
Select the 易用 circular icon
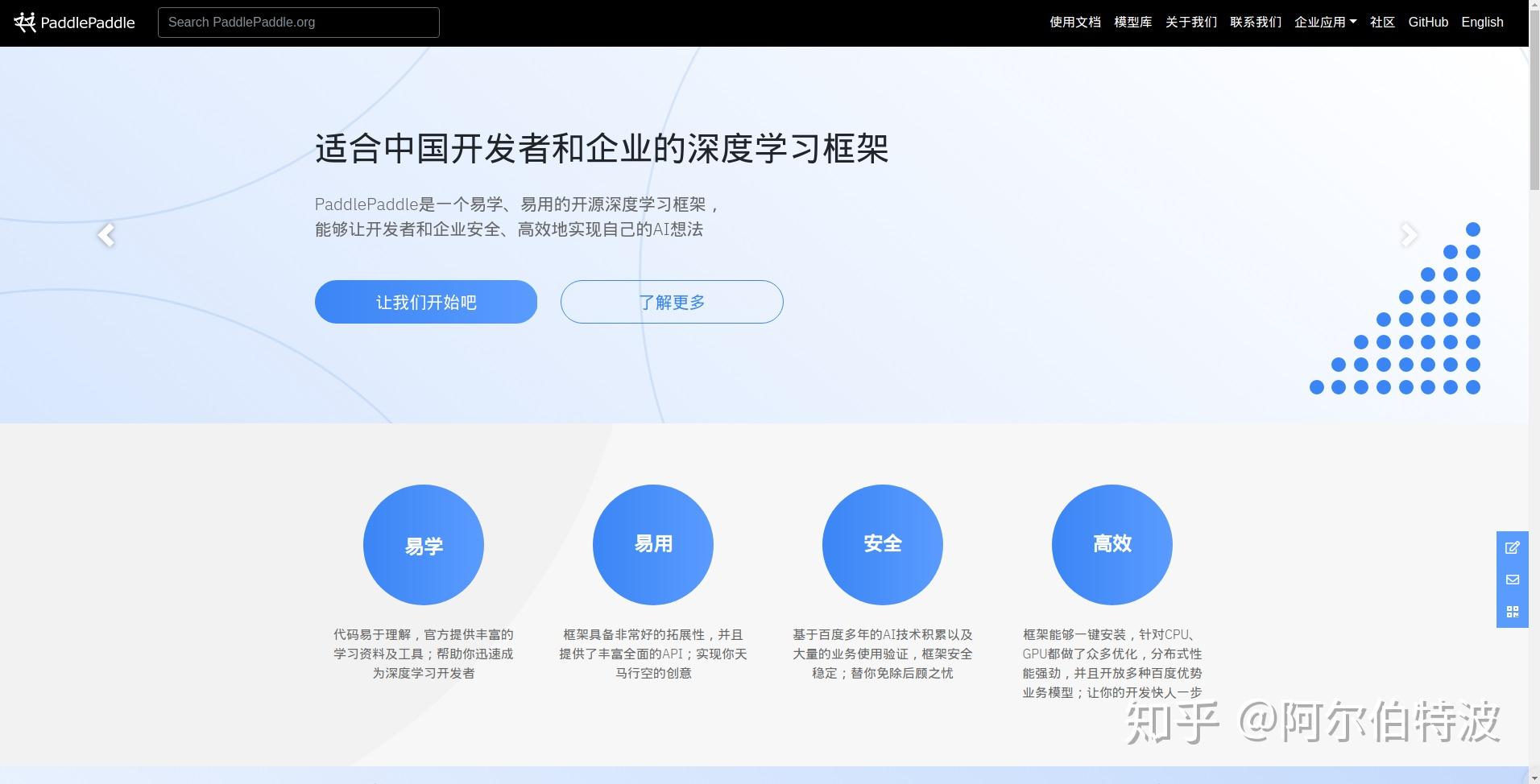pyautogui.click(x=652, y=544)
